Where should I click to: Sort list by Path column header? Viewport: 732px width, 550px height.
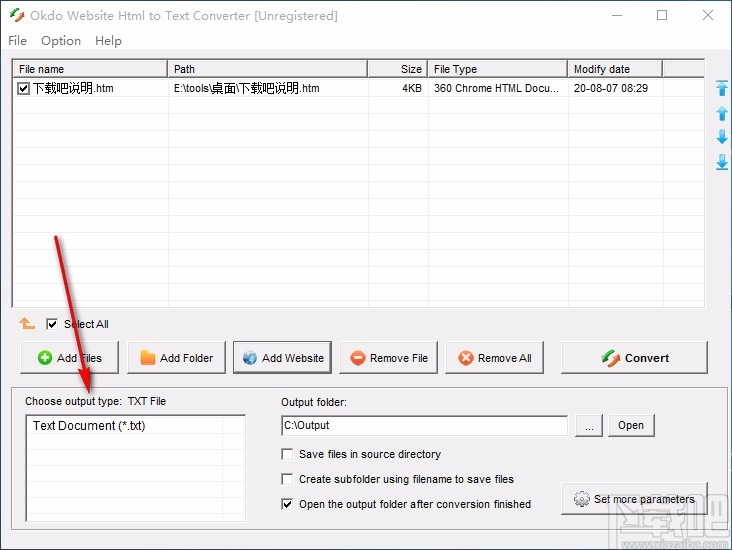tap(267, 69)
